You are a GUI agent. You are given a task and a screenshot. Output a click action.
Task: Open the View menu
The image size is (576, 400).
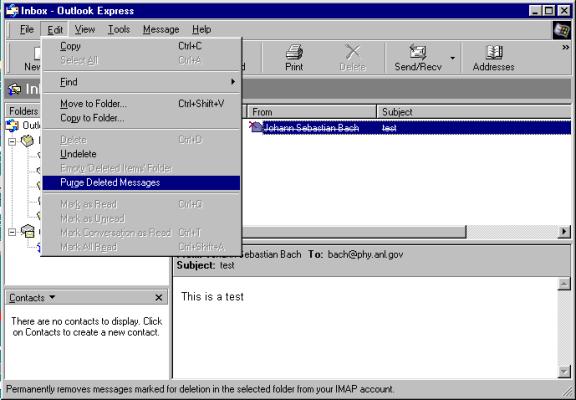[85, 29]
